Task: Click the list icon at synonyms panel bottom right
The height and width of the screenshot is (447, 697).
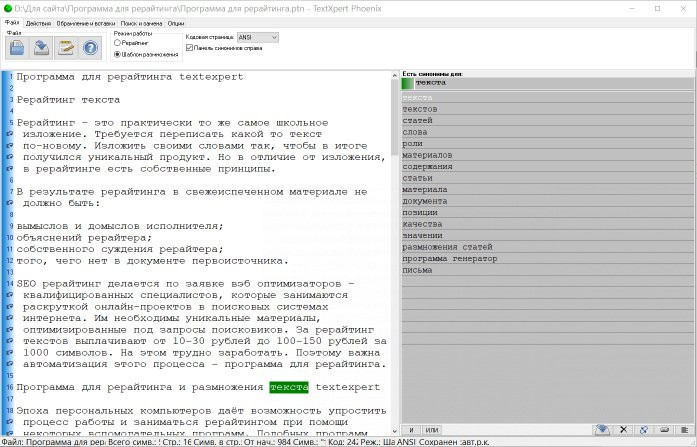Action: click(685, 429)
